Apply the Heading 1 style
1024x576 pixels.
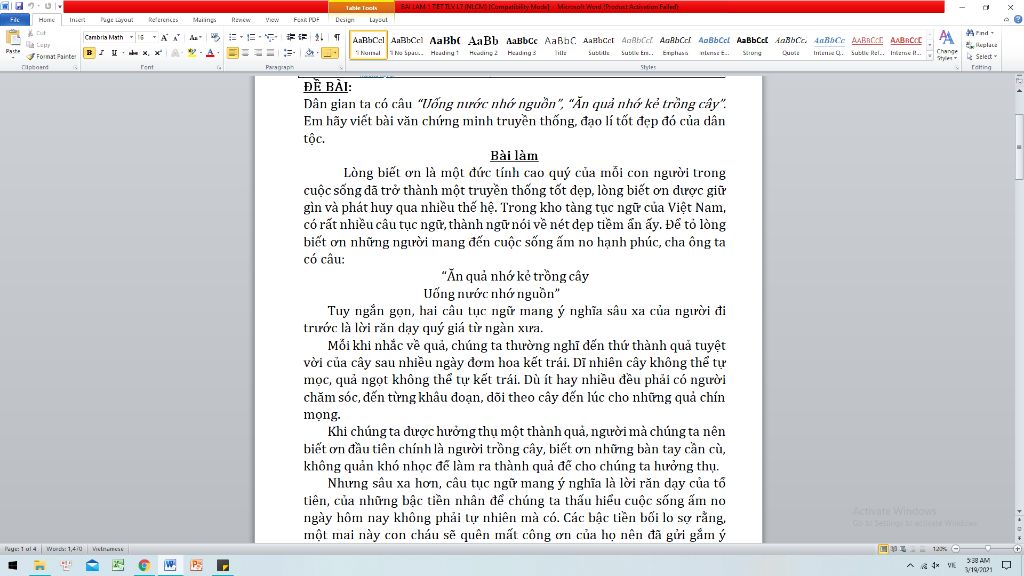pyautogui.click(x=445, y=44)
